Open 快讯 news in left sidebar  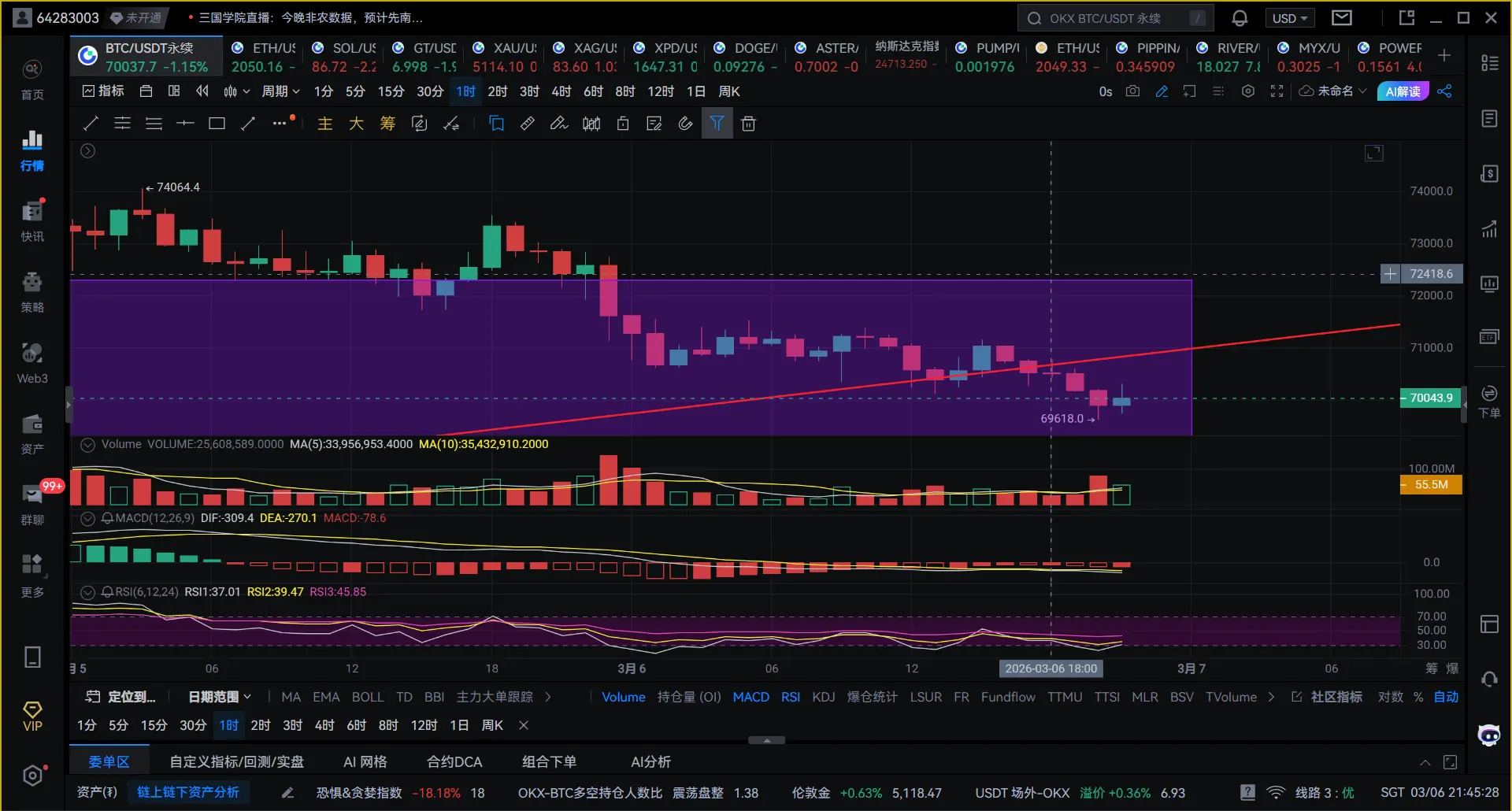(32, 220)
